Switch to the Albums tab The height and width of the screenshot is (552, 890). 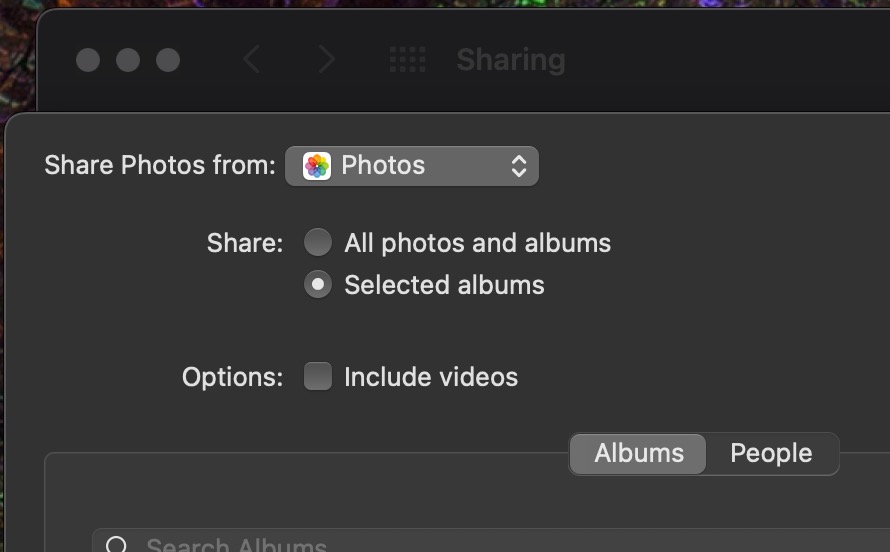click(639, 453)
